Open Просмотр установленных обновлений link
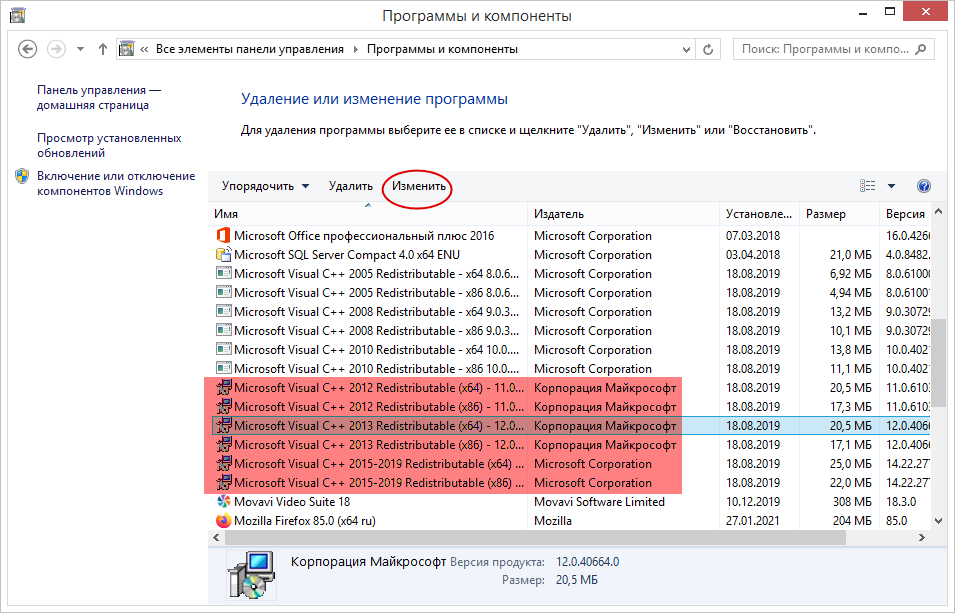The width and height of the screenshot is (955, 613). coord(109,145)
